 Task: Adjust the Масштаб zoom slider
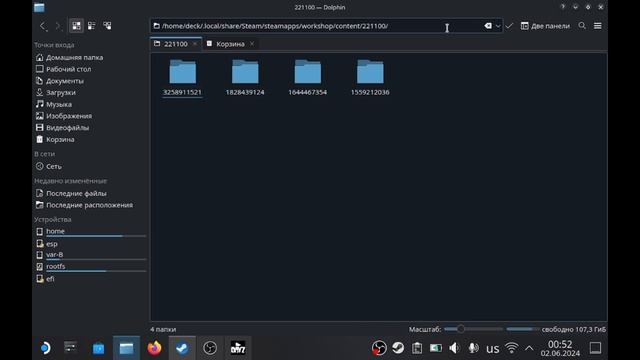[473, 329]
